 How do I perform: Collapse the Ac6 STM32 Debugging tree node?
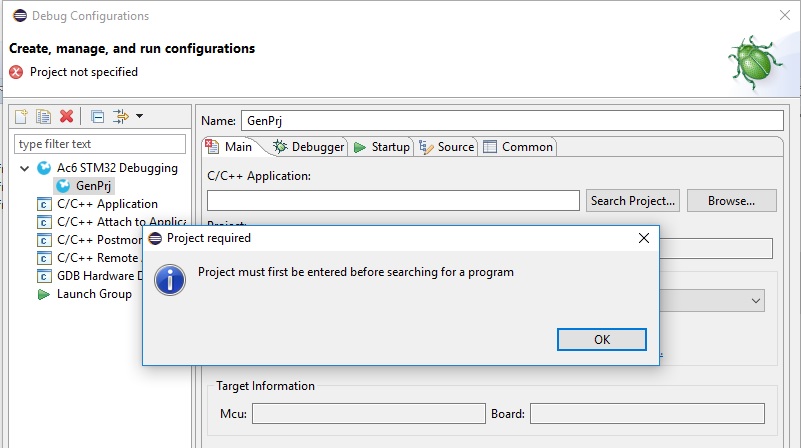pos(24,168)
